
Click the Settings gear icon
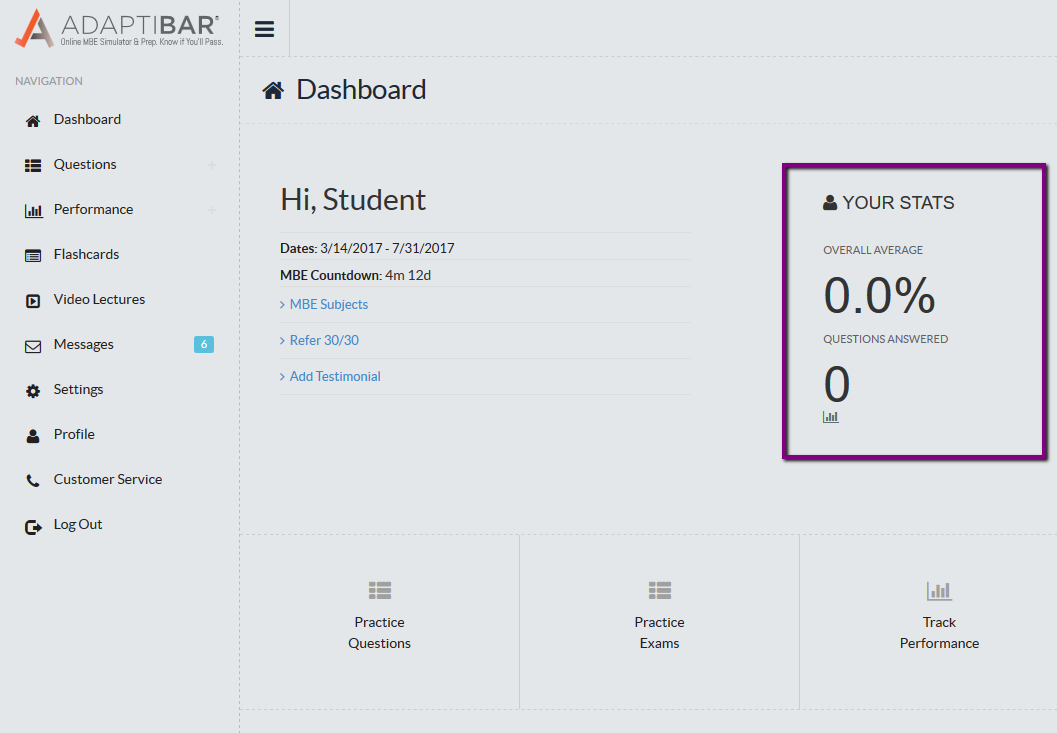pyautogui.click(x=33, y=391)
